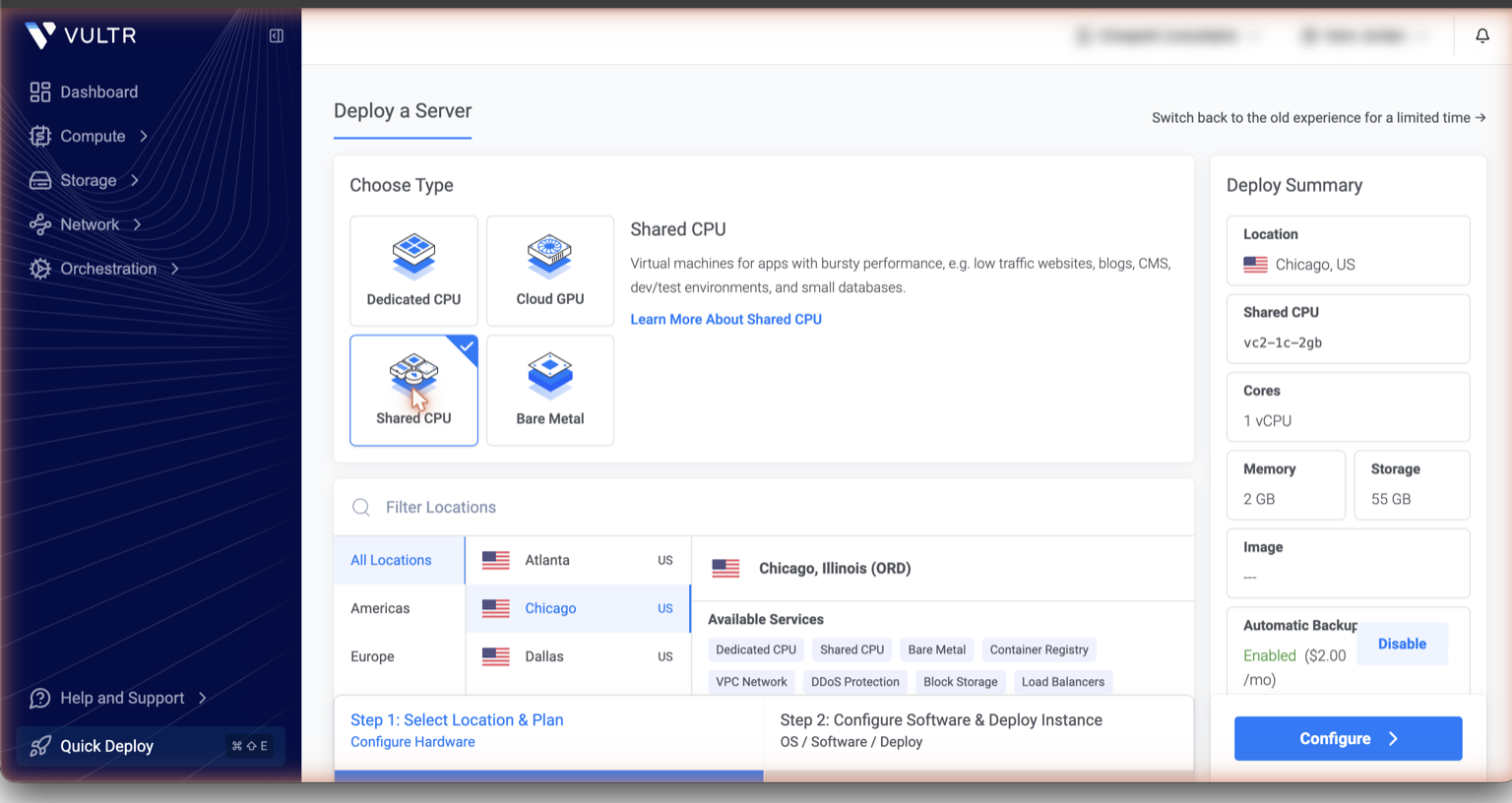Viewport: 1512px width, 803px height.
Task: Click the Compute chip icon
Action: pyautogui.click(x=40, y=136)
